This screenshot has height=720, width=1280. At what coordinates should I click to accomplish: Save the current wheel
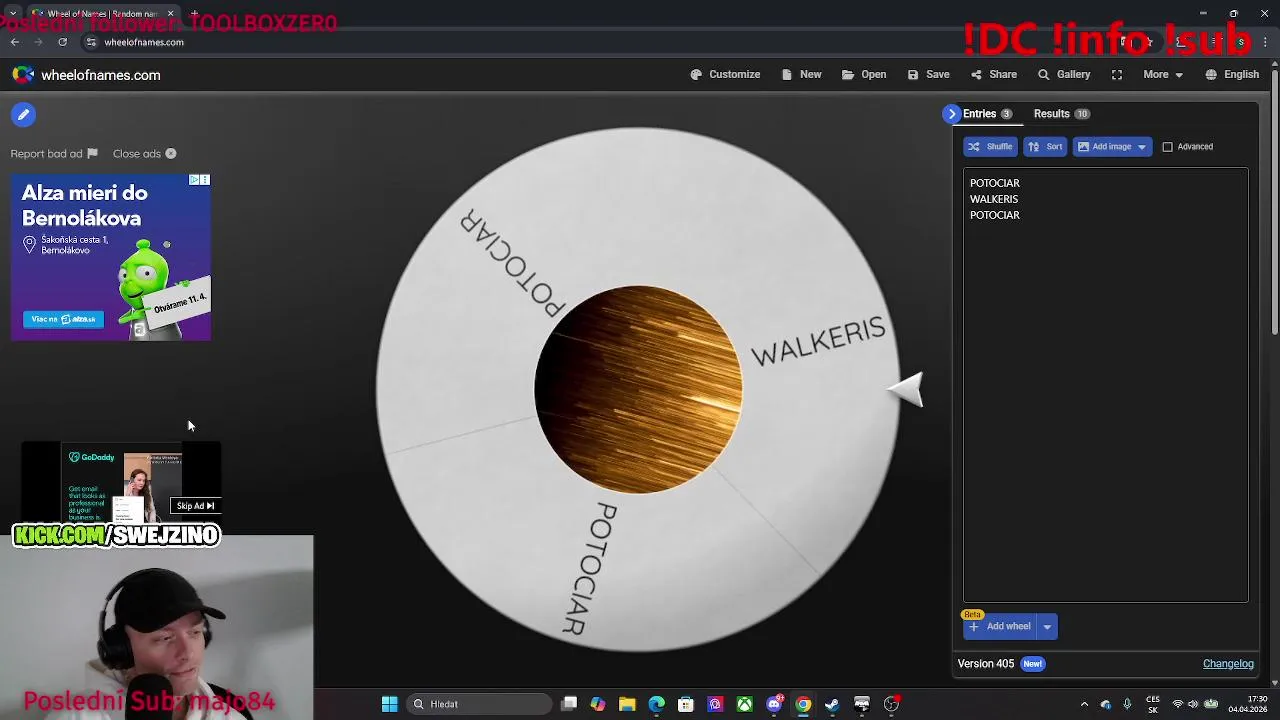[x=928, y=75]
